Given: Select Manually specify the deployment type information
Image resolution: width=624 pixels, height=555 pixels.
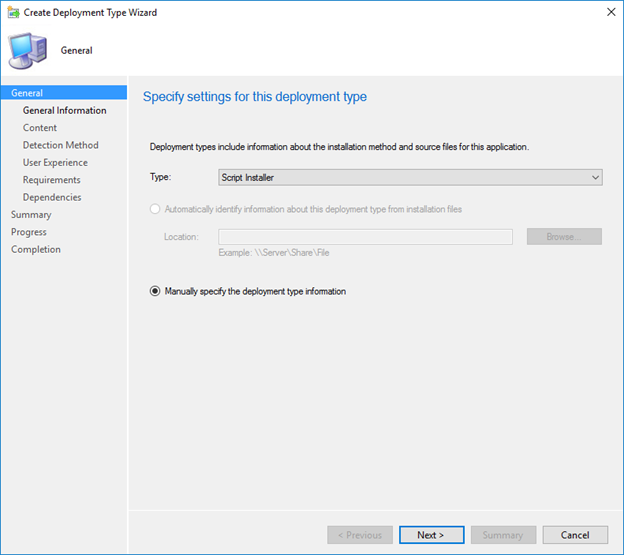Looking at the screenshot, I should pos(155,291).
